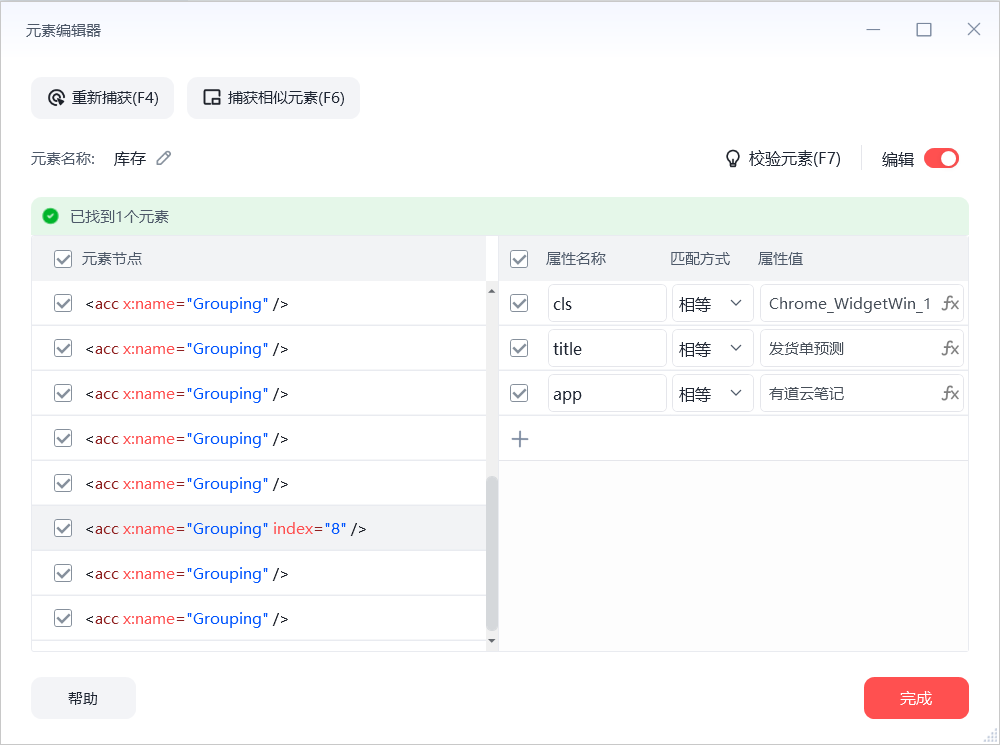Click the fx icon in app value field
Image resolution: width=1000 pixels, height=745 pixels.
point(950,394)
